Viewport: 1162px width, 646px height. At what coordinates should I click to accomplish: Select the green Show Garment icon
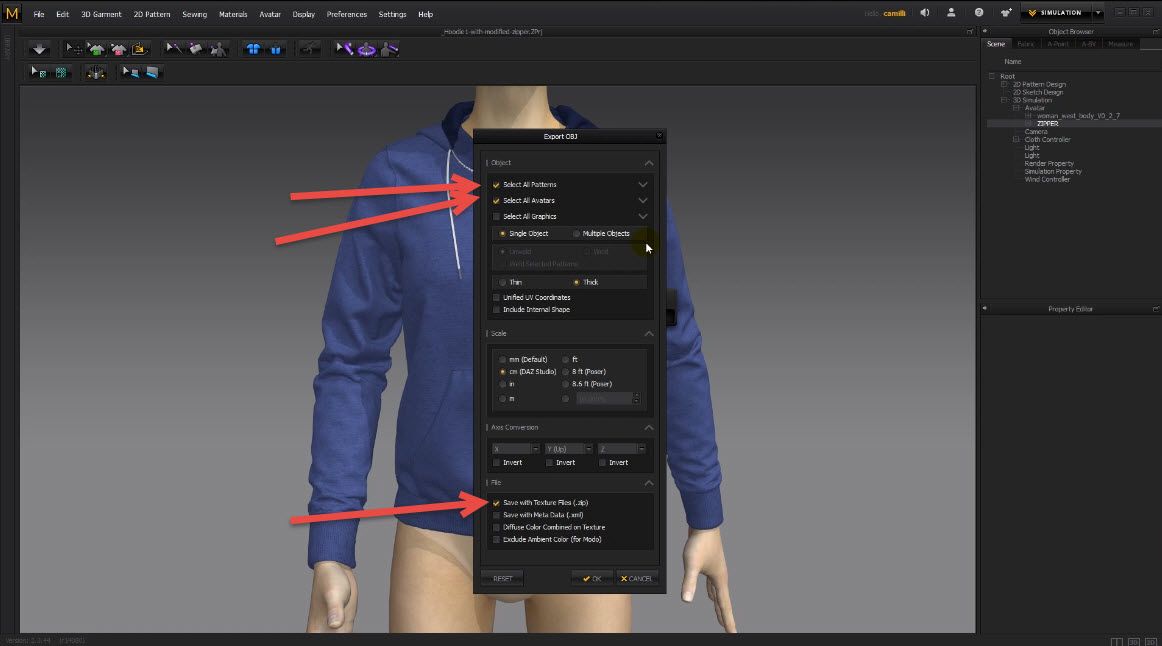pos(96,49)
